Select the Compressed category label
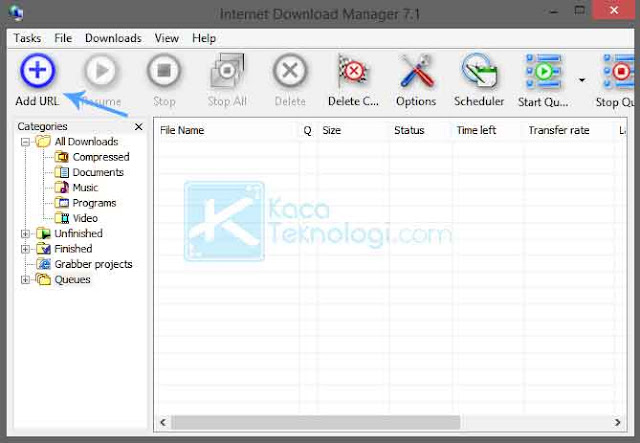This screenshot has height=443, width=640. tap(101, 157)
